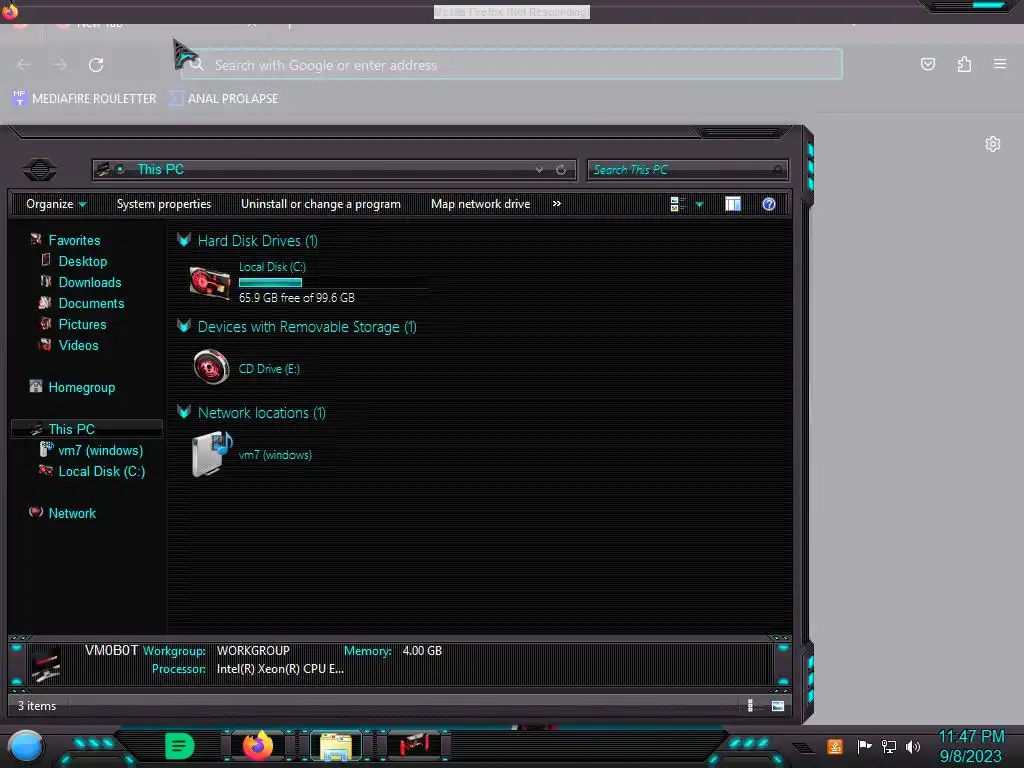Show more toolbar commands chevron
This screenshot has height=768, width=1024.
556,204
